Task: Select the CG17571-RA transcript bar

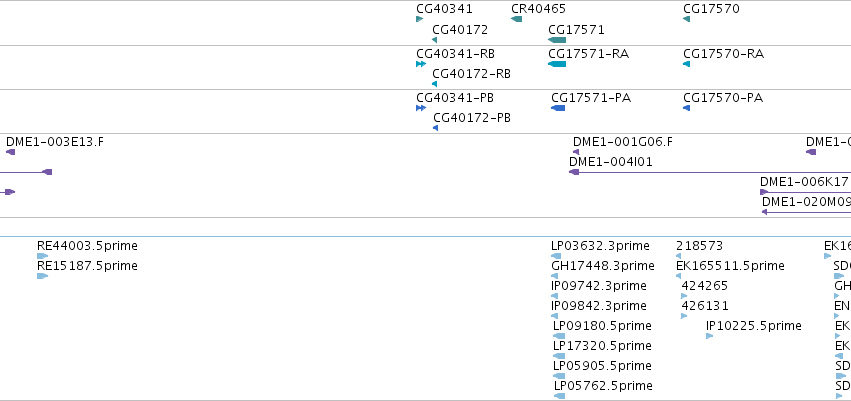Action: pos(557,64)
